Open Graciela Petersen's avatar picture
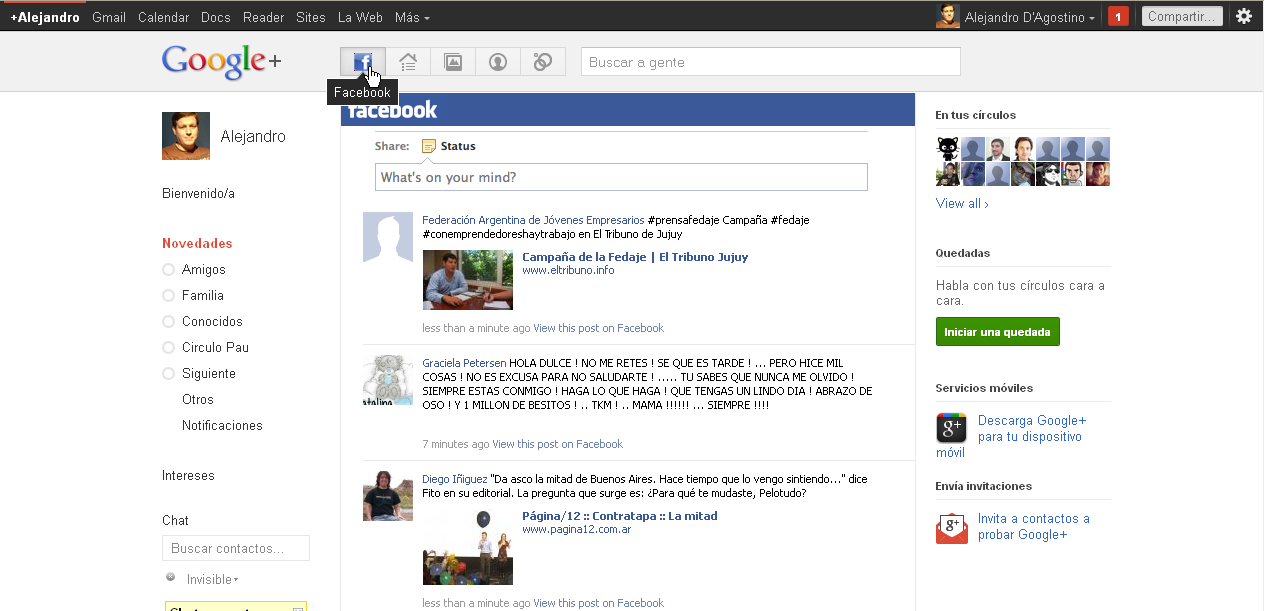1264x611 pixels. (388, 379)
